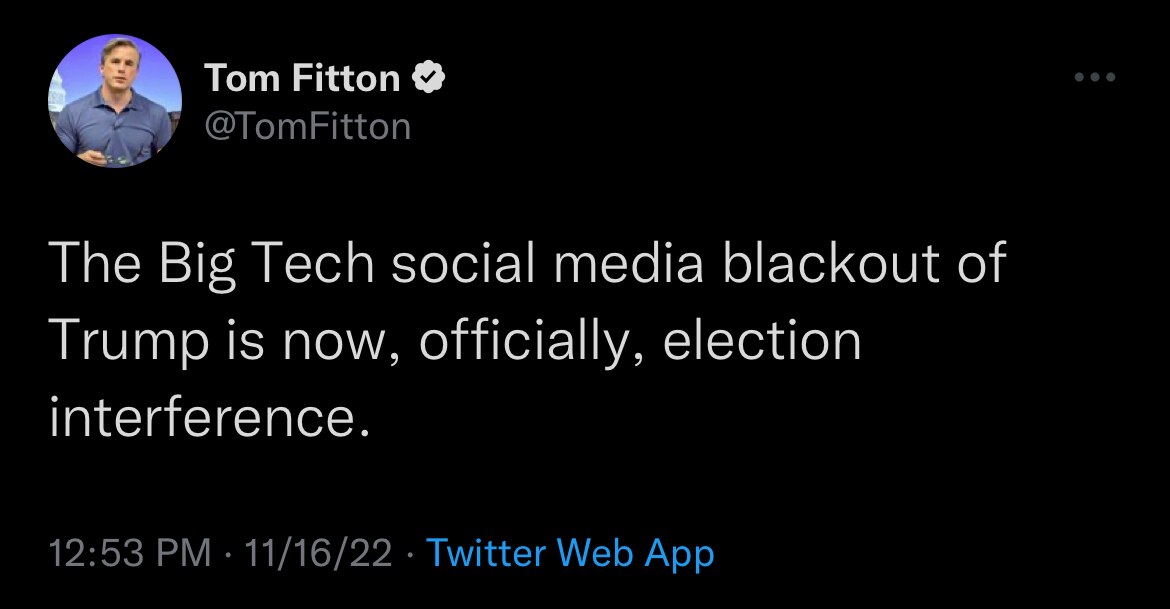Click the Tom Fitton display name
This screenshot has height=609, width=1170.
pyautogui.click(x=303, y=78)
